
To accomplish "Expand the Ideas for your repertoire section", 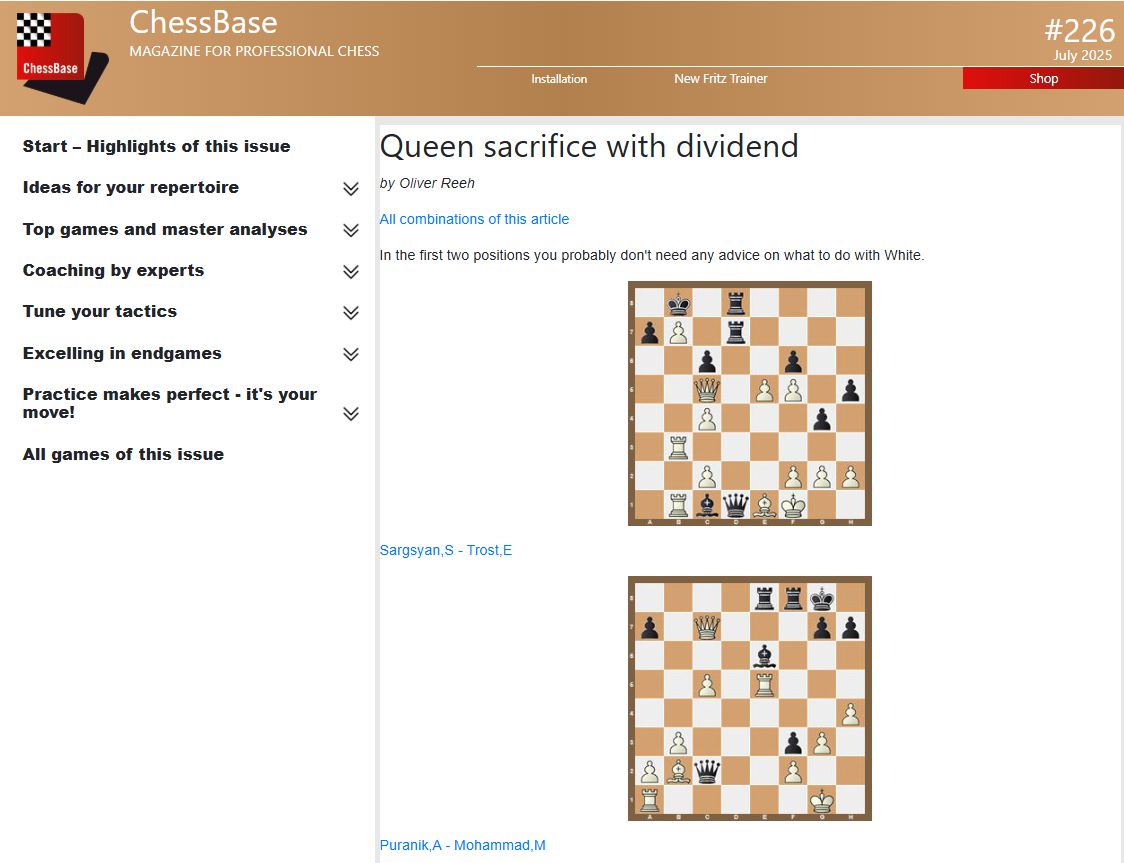I will click(x=350, y=188).
